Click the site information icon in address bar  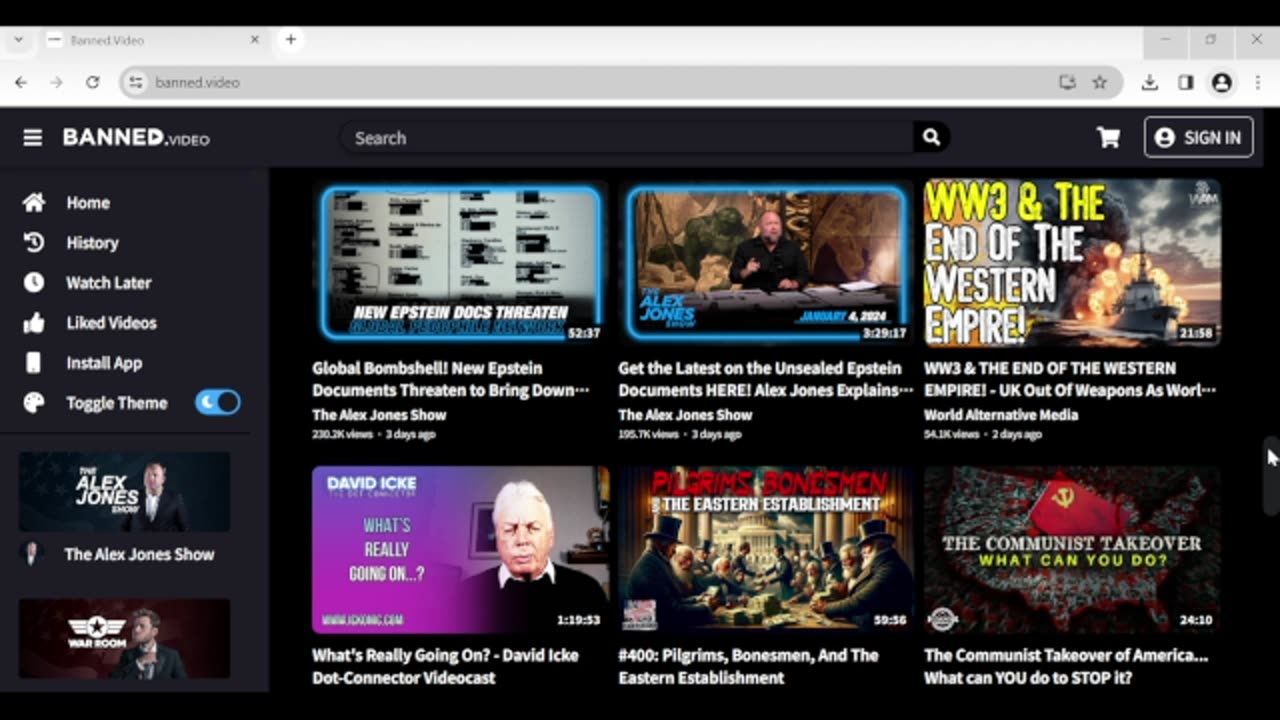136,82
